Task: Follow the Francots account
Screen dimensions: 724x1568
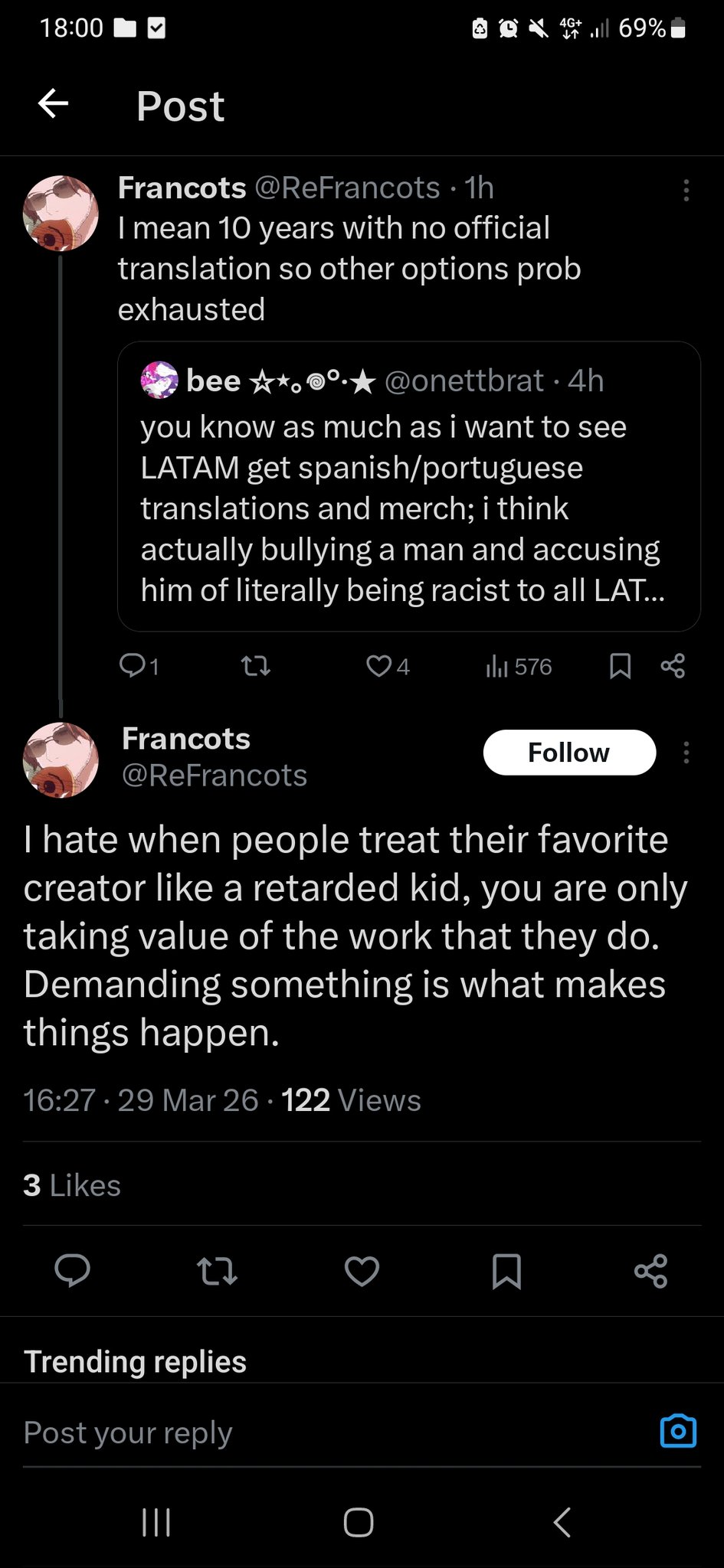Action: (569, 753)
